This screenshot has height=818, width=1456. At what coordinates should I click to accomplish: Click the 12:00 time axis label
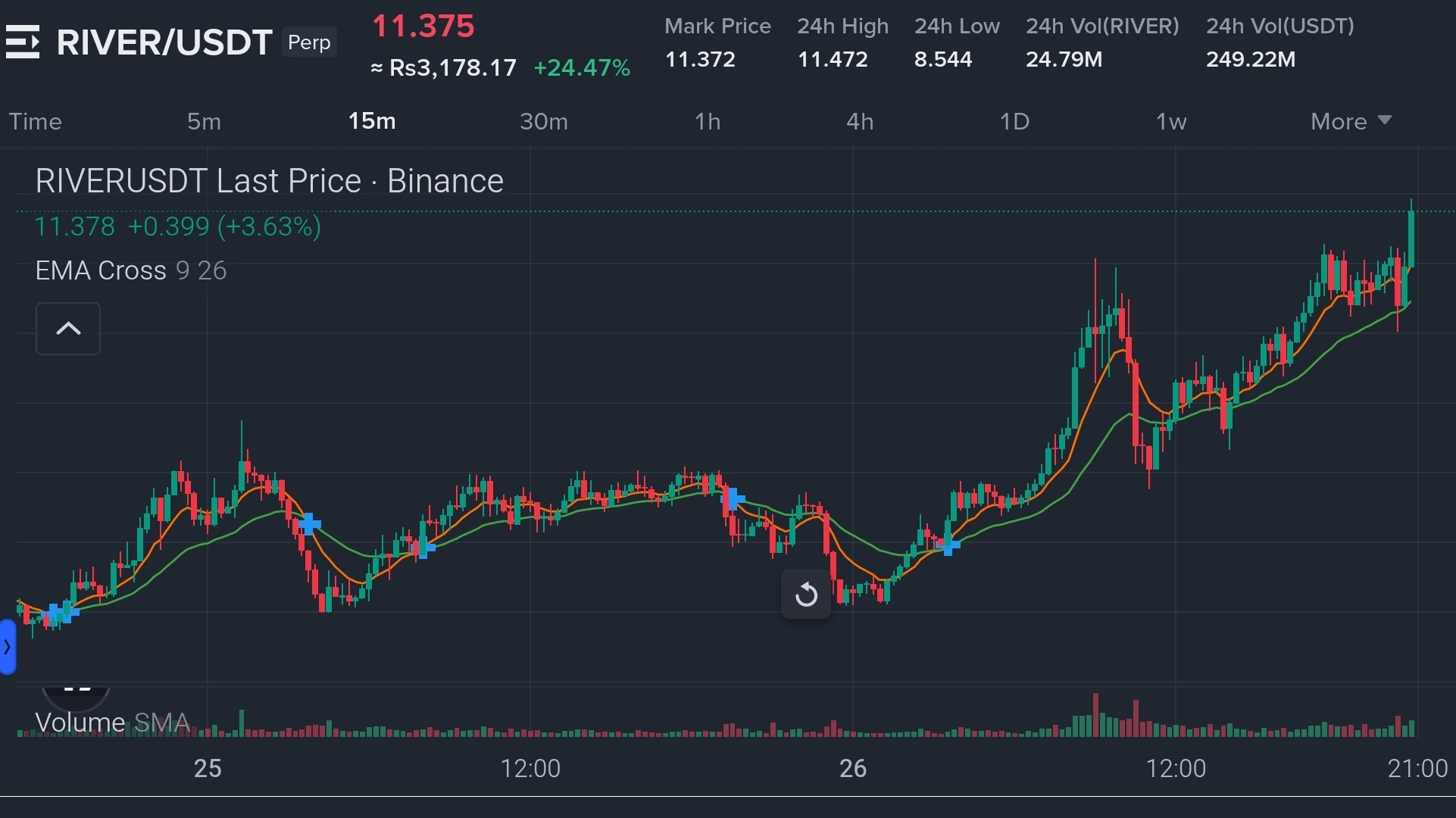[530, 769]
